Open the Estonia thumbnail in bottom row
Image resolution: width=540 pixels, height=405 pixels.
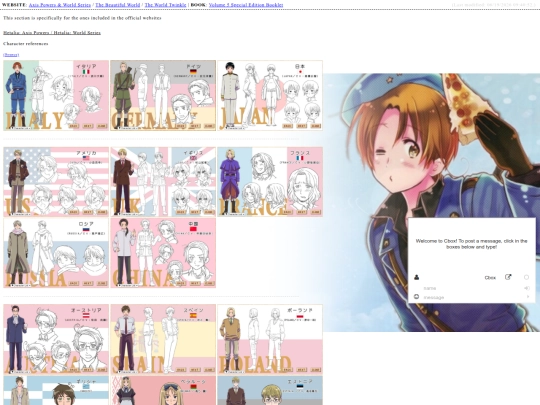(x=270, y=391)
